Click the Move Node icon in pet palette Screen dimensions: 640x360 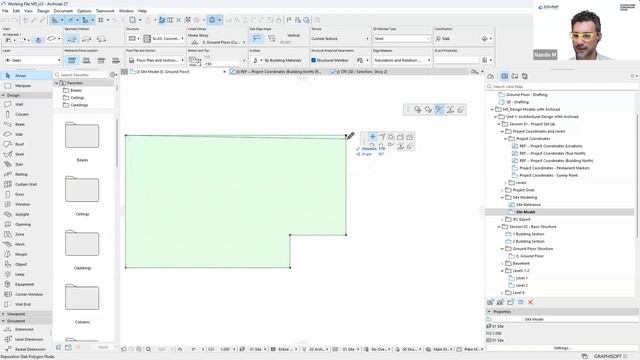tap(372, 137)
